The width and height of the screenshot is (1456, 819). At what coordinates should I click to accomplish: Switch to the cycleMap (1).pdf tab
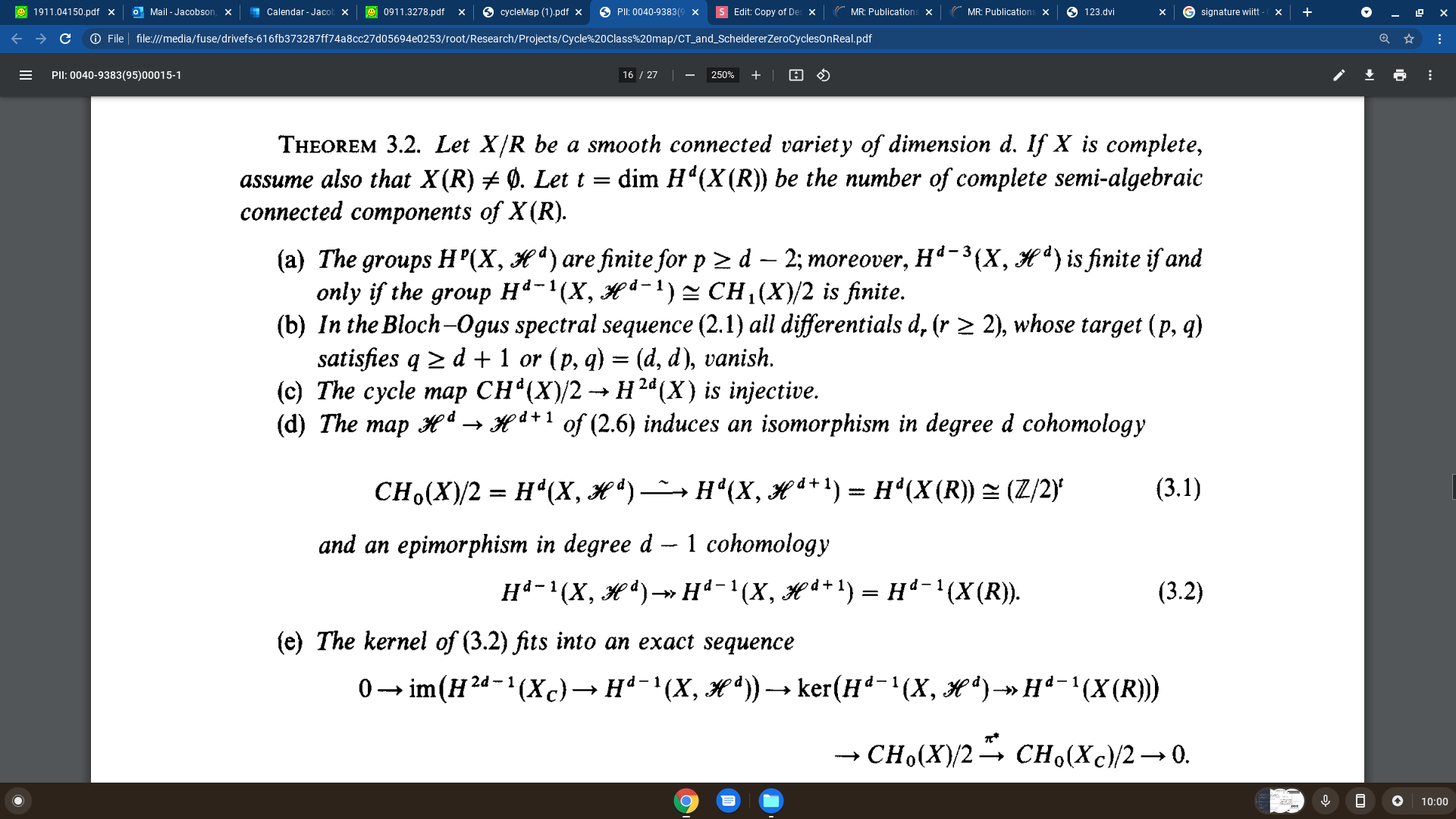pos(533,12)
